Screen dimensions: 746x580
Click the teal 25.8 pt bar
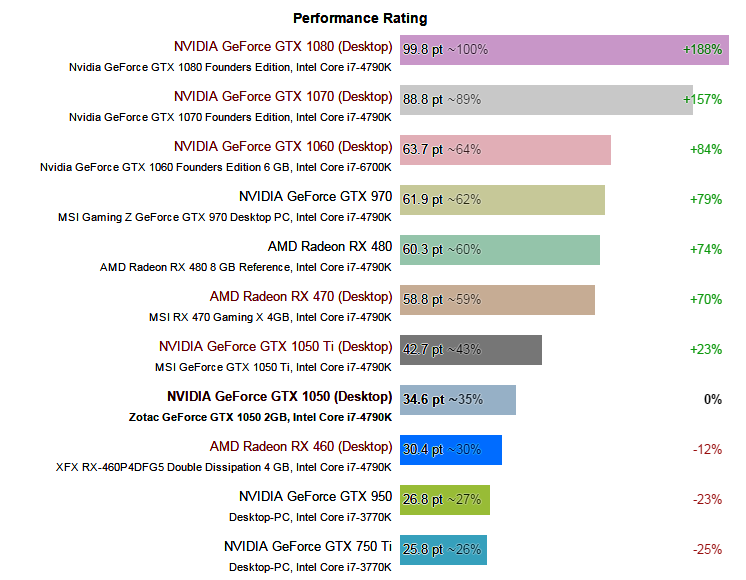point(443,550)
